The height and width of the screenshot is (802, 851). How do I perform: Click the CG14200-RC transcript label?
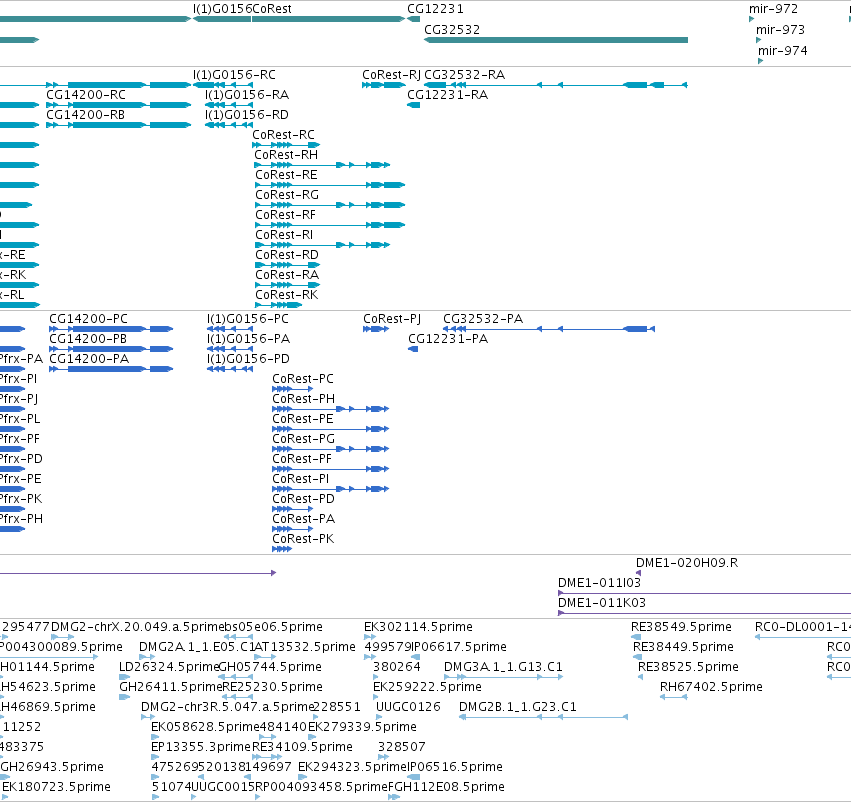86,95
